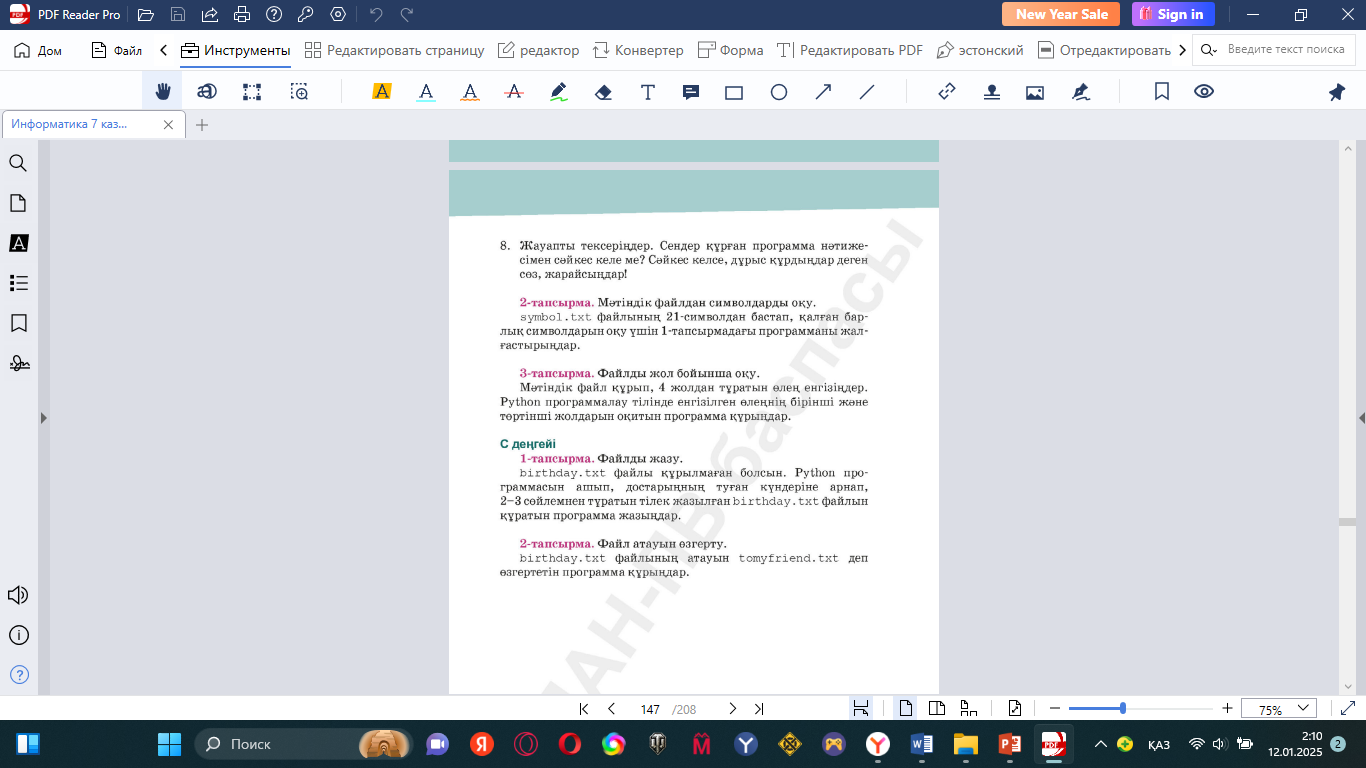Toggle the eye visibility icon in toolbar
Image resolution: width=1366 pixels, height=768 pixels.
tap(1204, 92)
